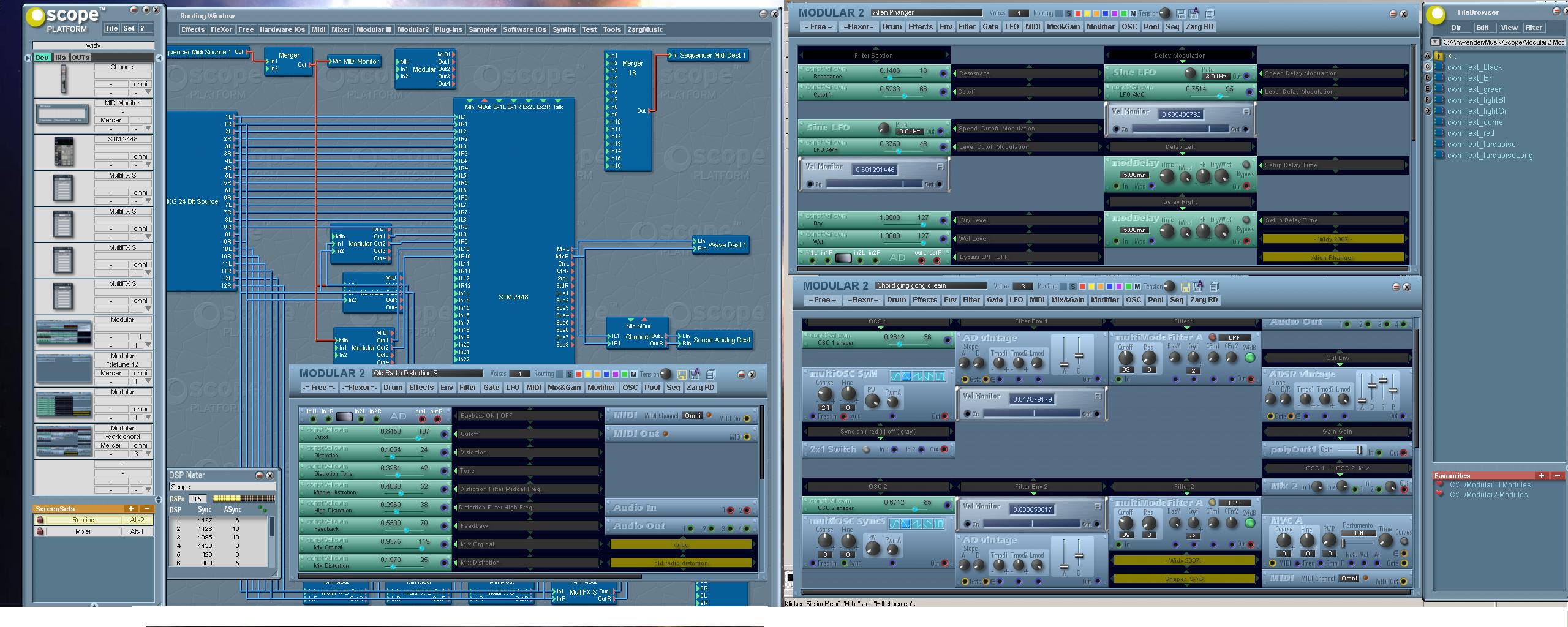Click the cwmText_black file icon
Screen dimensions: 1568x627
(1439, 67)
